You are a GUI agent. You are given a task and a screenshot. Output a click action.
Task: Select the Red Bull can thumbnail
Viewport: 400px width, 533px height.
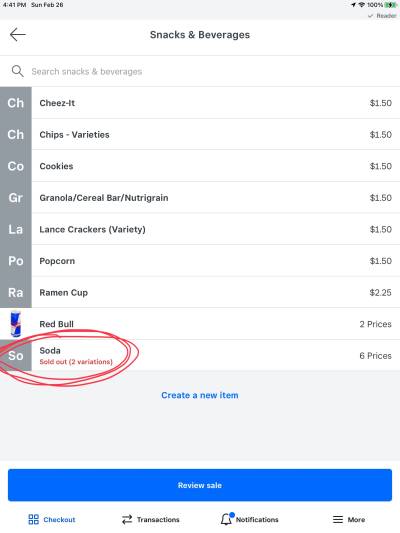[x=16, y=324]
